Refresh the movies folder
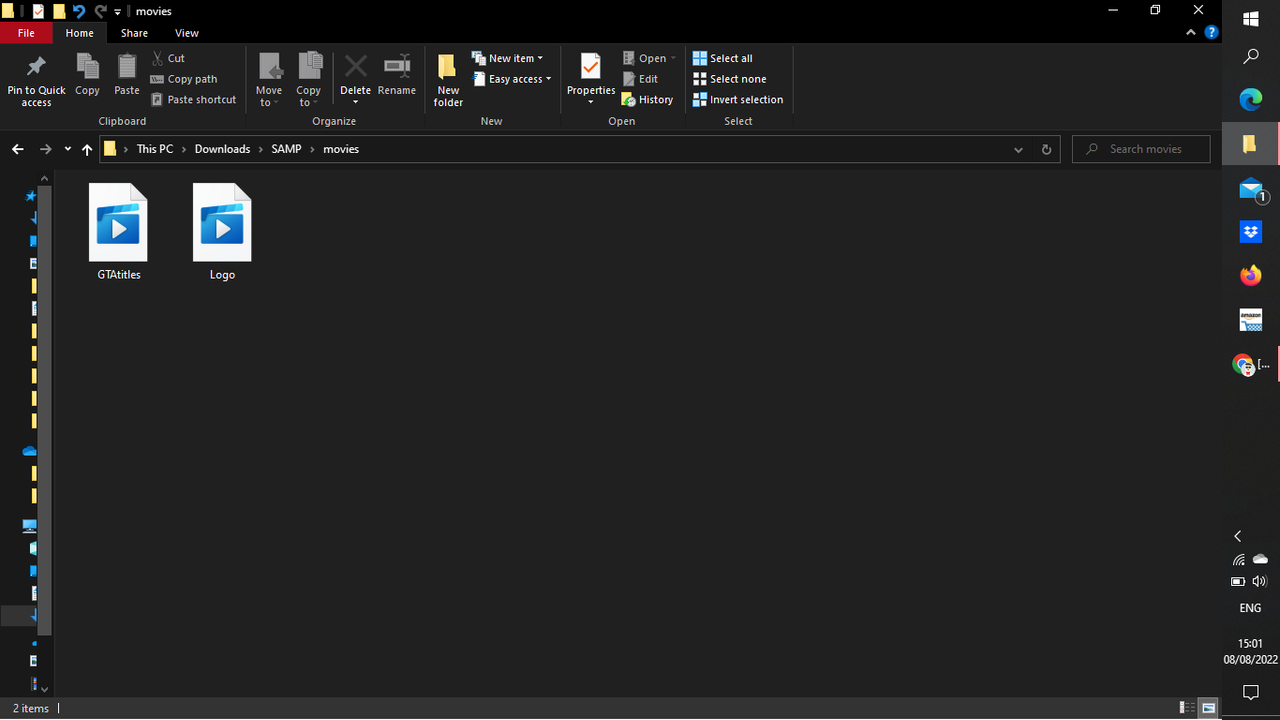Viewport: 1280px width, 720px height. [x=1046, y=149]
